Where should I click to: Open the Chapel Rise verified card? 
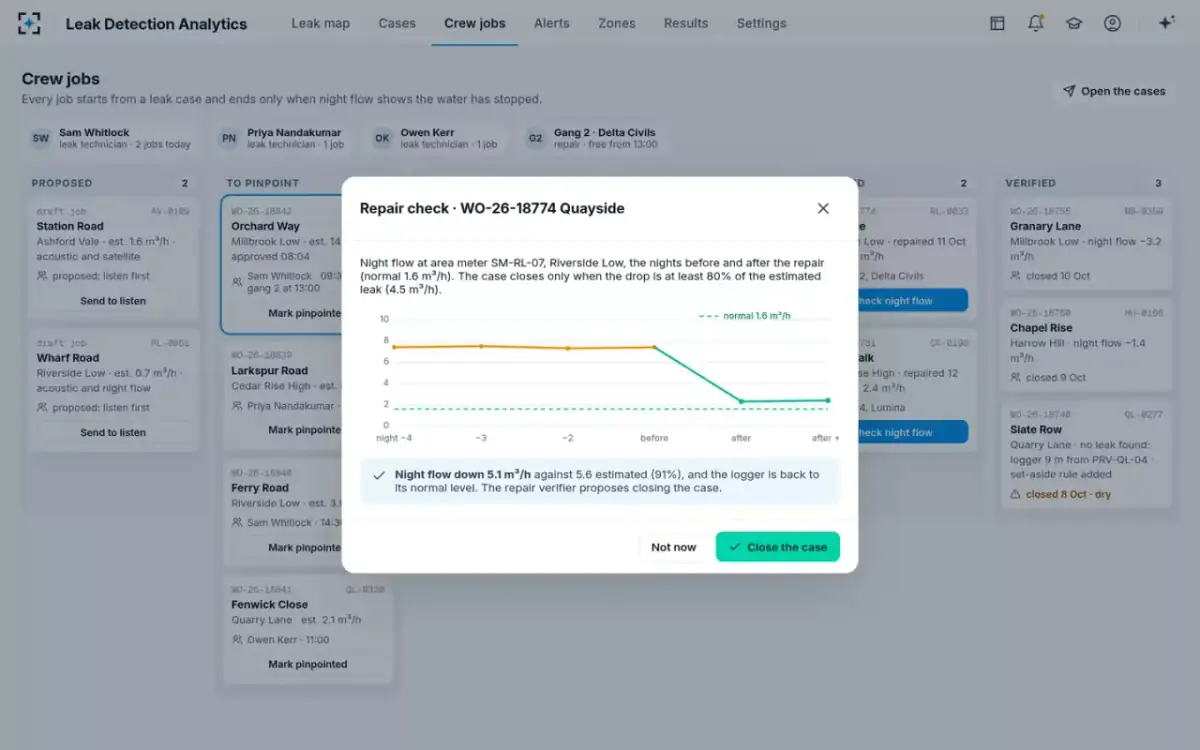click(1087, 345)
